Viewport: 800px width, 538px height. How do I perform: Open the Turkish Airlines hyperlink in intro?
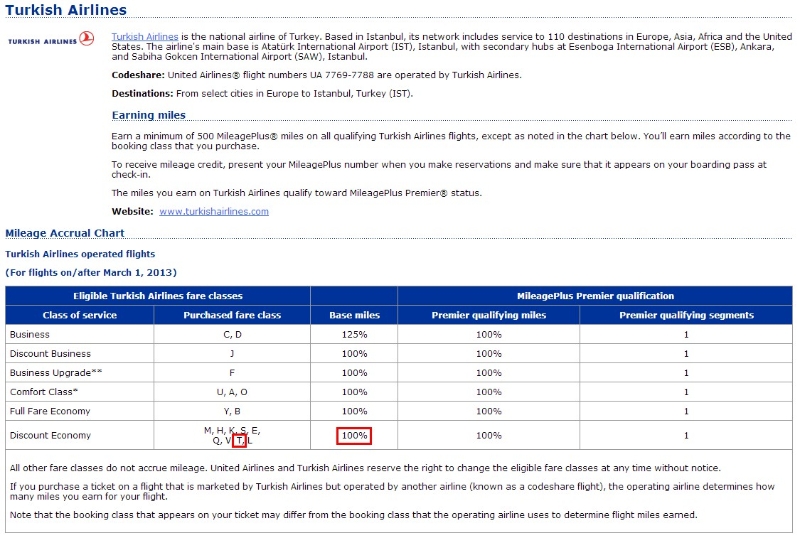145,37
